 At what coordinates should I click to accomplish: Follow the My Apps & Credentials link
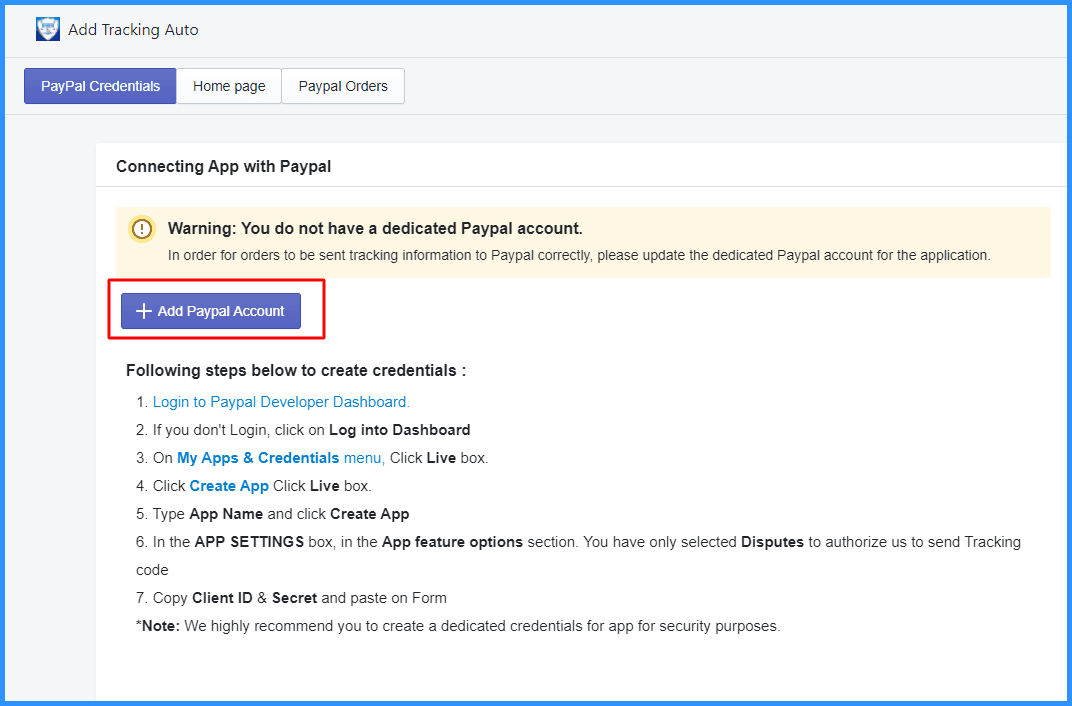point(258,458)
